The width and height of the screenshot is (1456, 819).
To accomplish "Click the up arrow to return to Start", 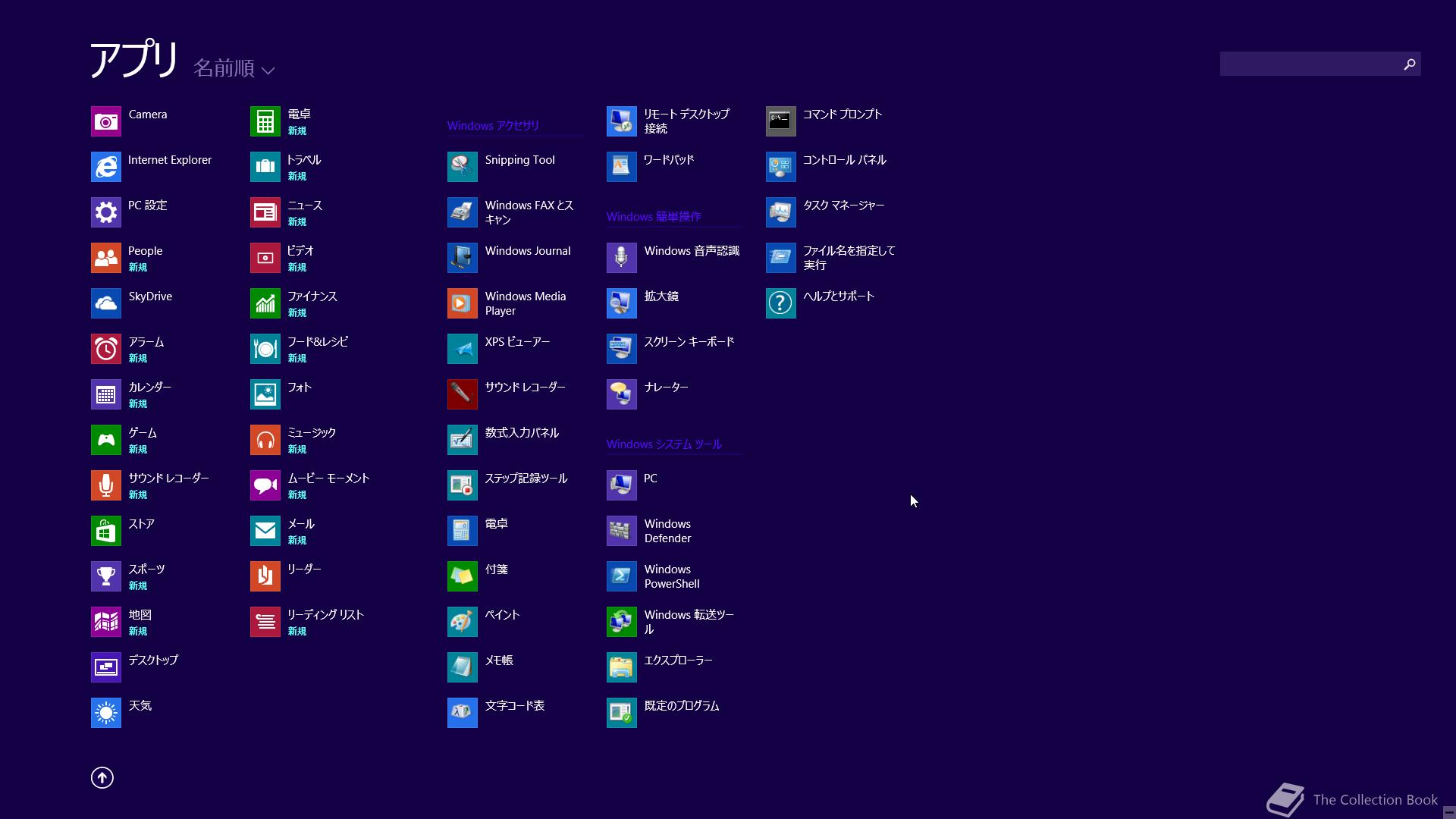I will click(102, 777).
